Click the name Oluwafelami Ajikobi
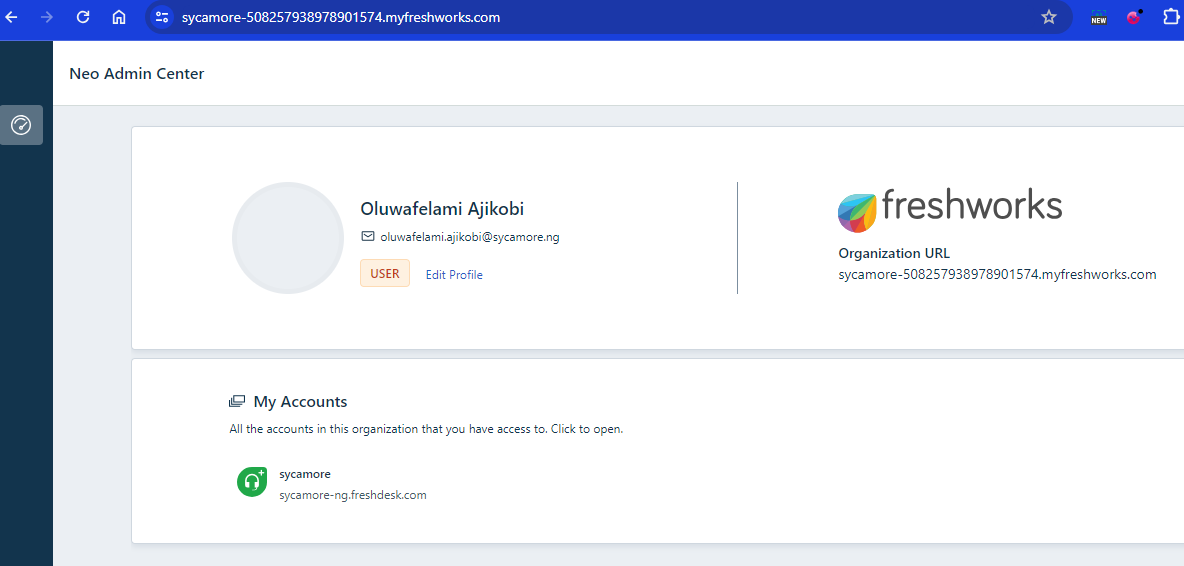Image resolution: width=1184 pixels, height=566 pixels. [442, 208]
